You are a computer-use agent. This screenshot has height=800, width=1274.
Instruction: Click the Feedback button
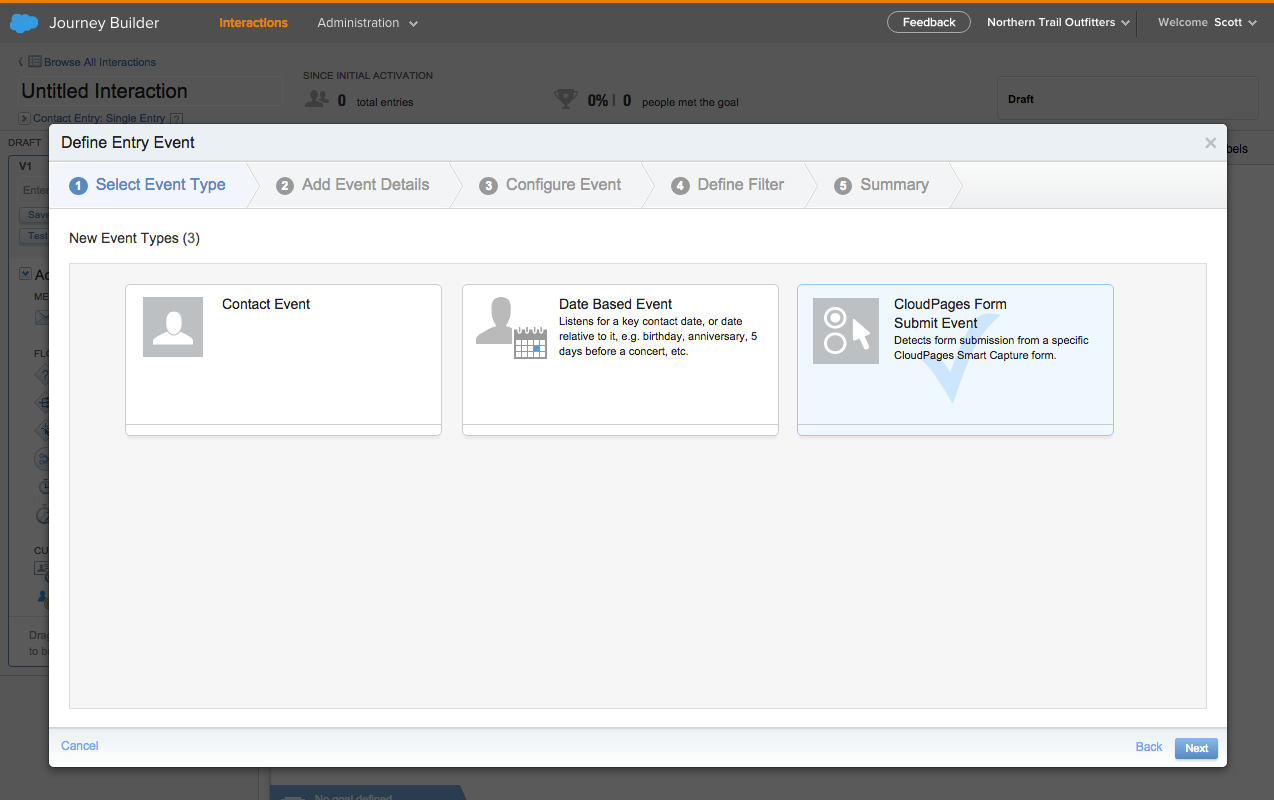928,22
